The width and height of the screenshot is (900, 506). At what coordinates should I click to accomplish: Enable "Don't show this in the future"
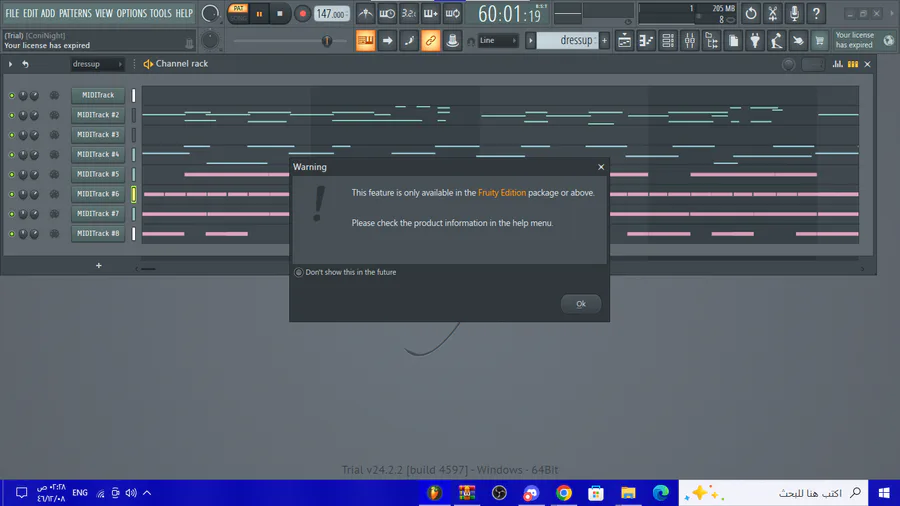(x=298, y=273)
